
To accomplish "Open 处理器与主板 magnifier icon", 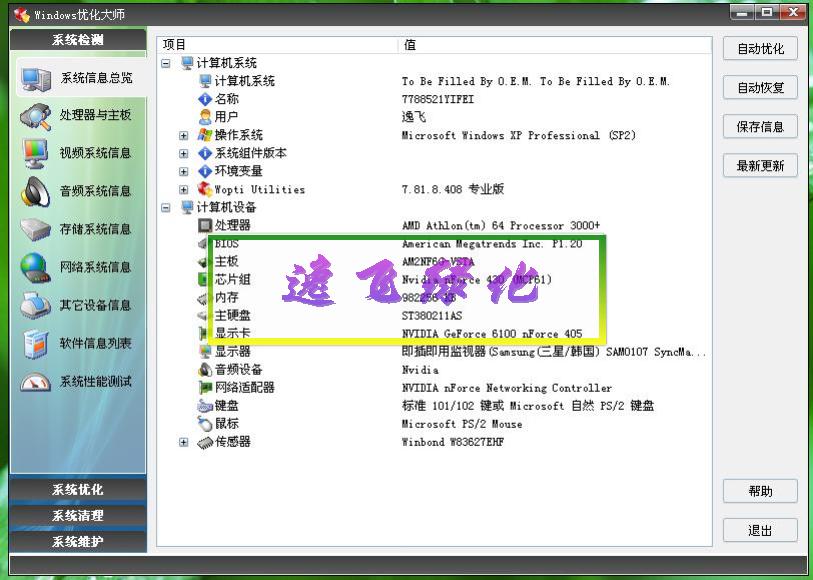I will [35, 117].
